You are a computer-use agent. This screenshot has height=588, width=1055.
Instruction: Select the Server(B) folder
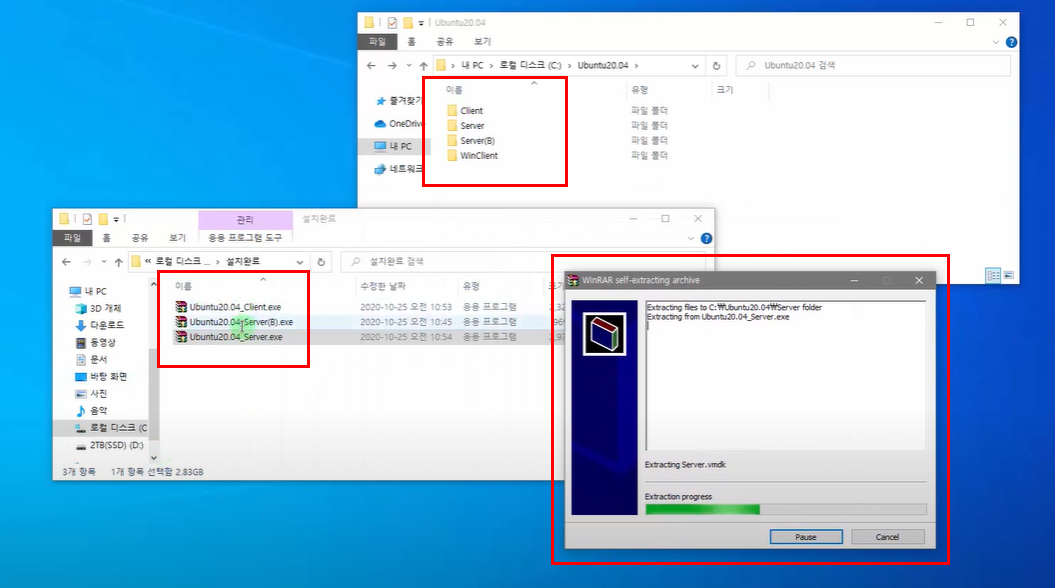477,141
